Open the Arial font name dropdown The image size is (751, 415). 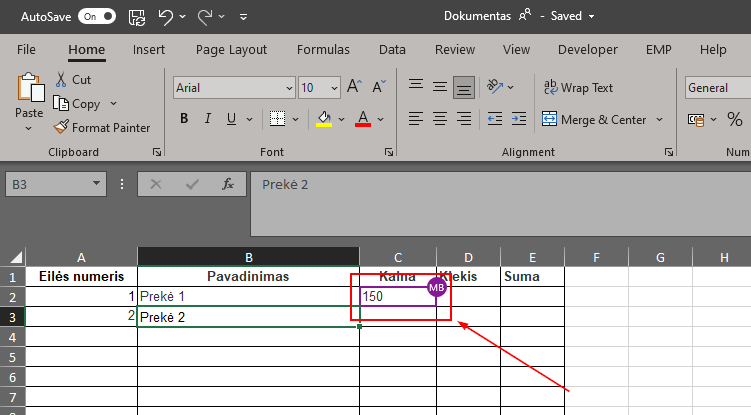289,88
